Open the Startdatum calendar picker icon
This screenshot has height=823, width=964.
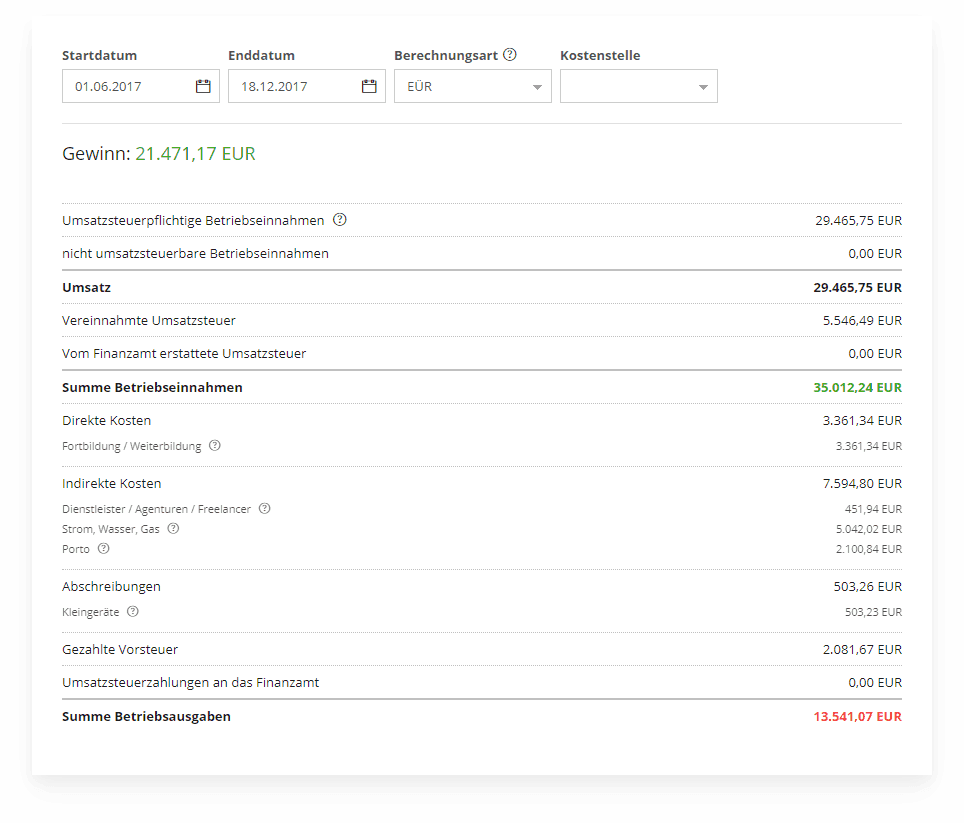tap(203, 86)
